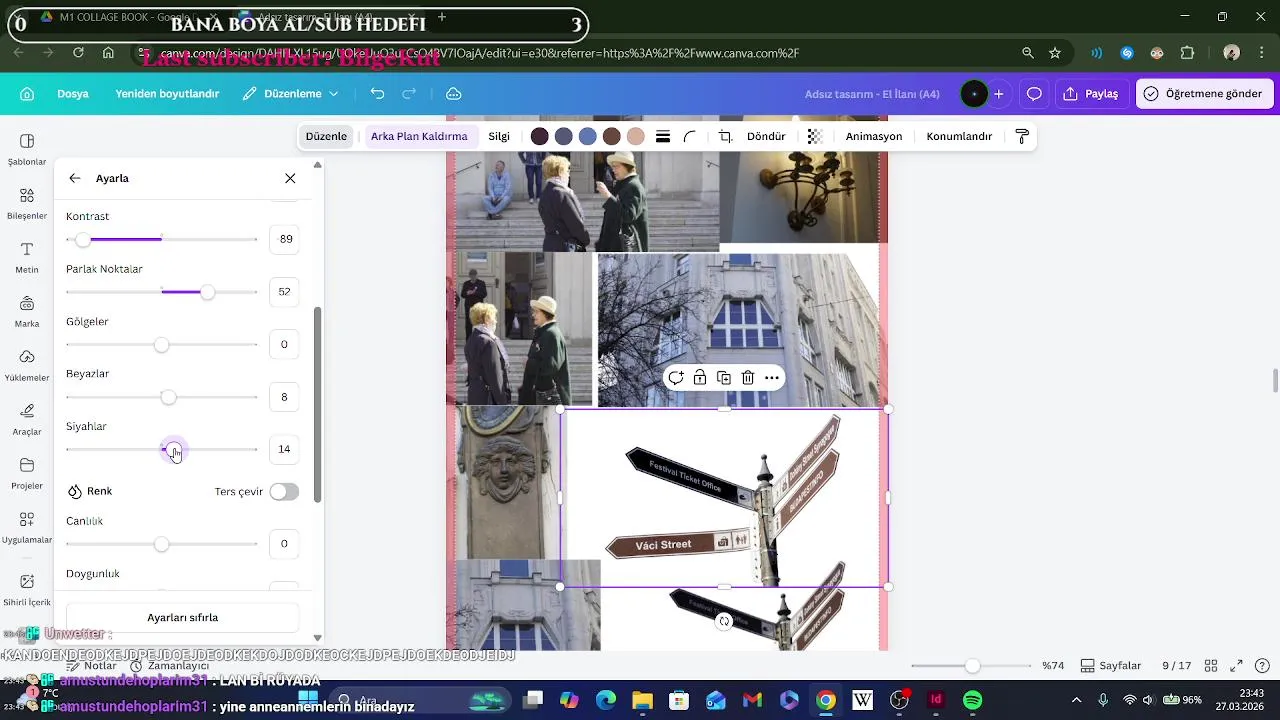Select the Silgi eraser option
Viewport: 1280px width, 720px height.
pyautogui.click(x=499, y=137)
